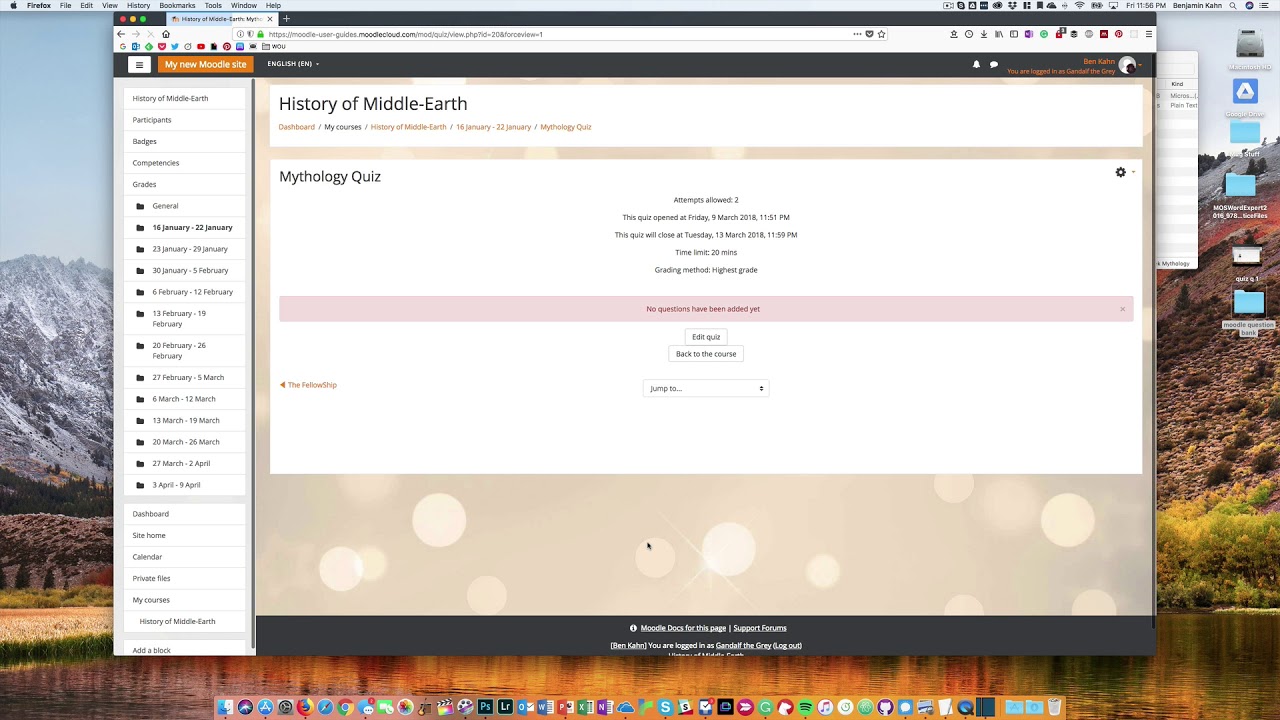Open the Tools menu in menu bar
Screen dimensions: 1280x720
point(213,5)
